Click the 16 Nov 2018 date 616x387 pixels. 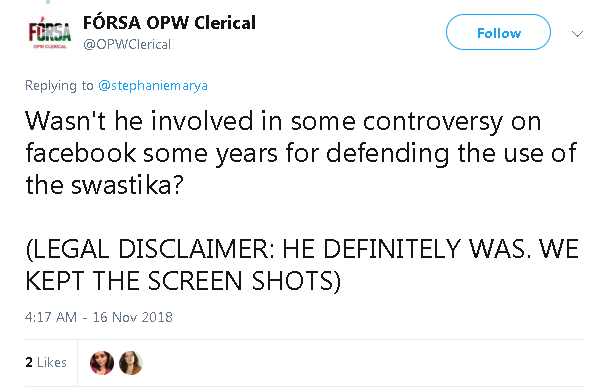point(132,317)
